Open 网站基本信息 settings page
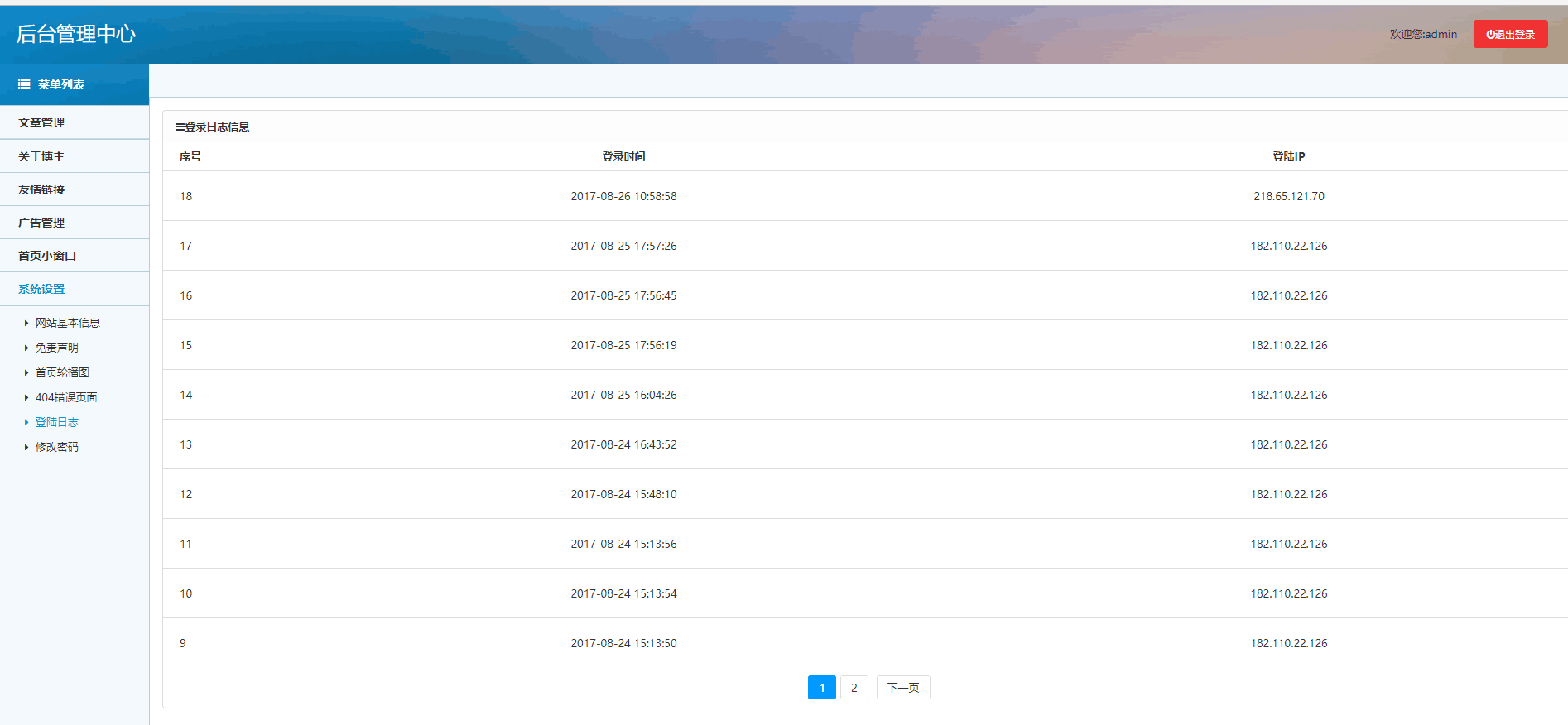This screenshot has width=1568, height=725. 67,323
